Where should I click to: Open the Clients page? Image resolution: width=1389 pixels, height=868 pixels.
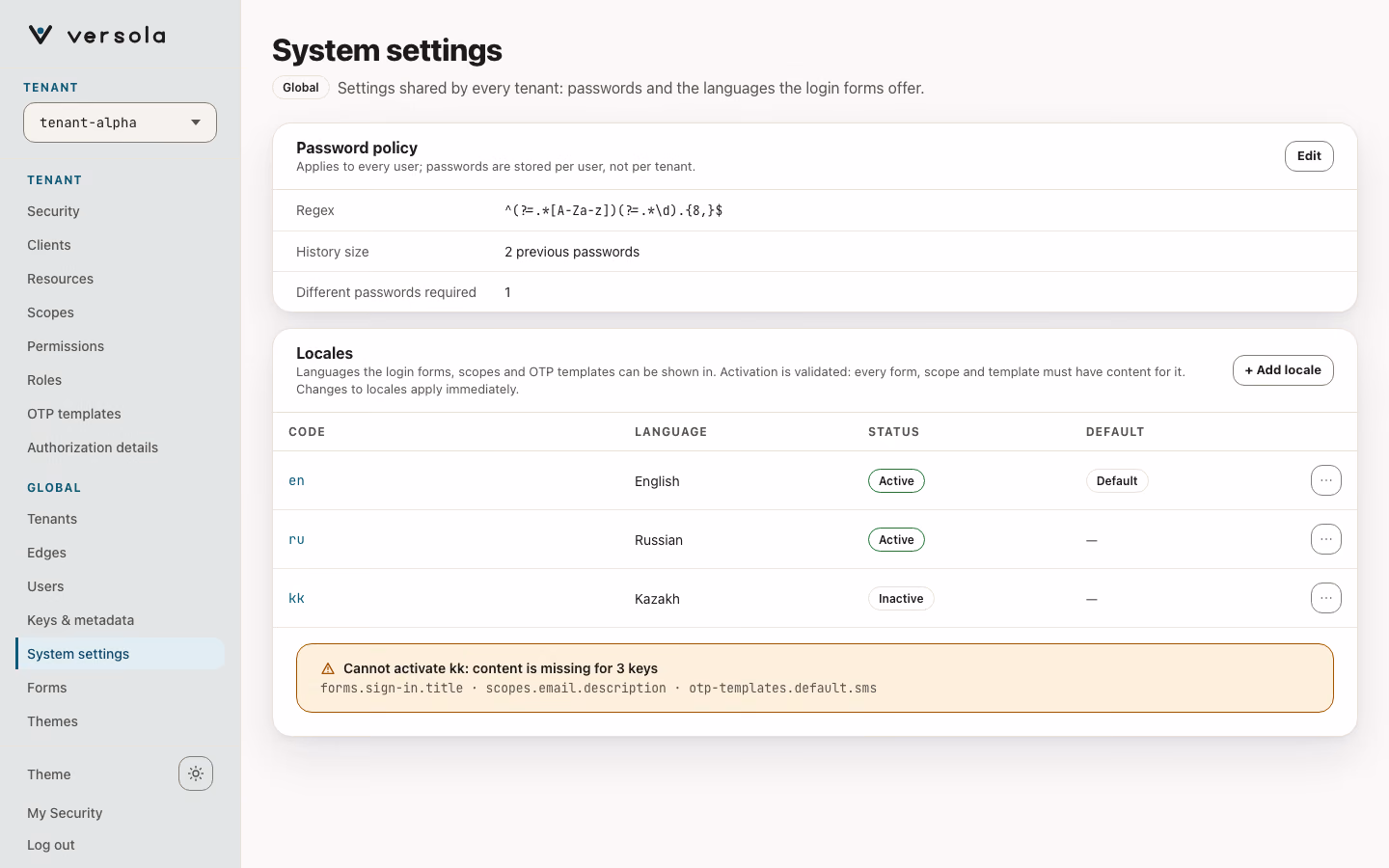tap(49, 245)
